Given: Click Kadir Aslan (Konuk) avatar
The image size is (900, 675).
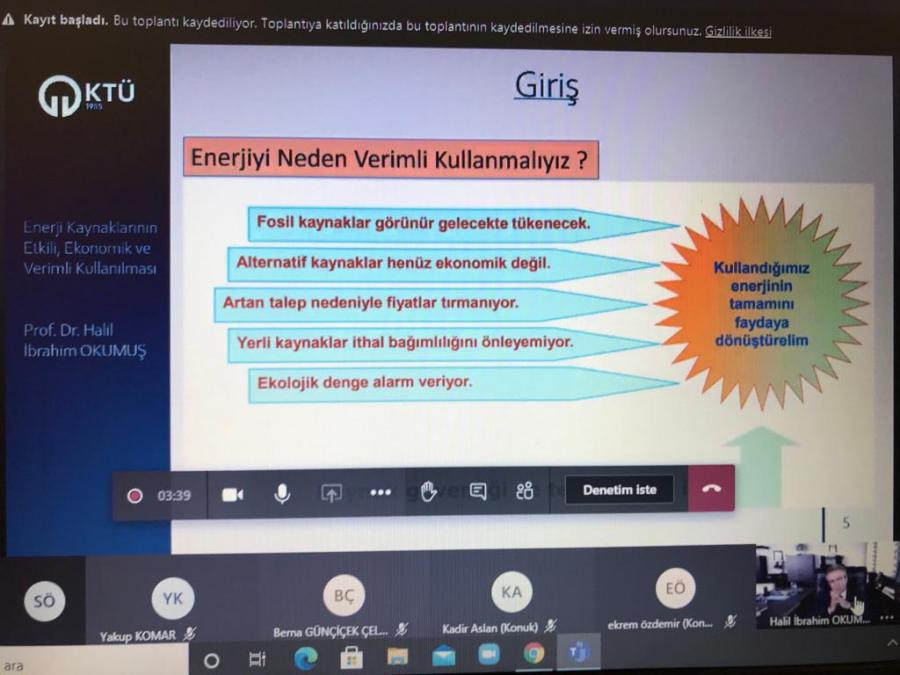Looking at the screenshot, I should point(511,592).
